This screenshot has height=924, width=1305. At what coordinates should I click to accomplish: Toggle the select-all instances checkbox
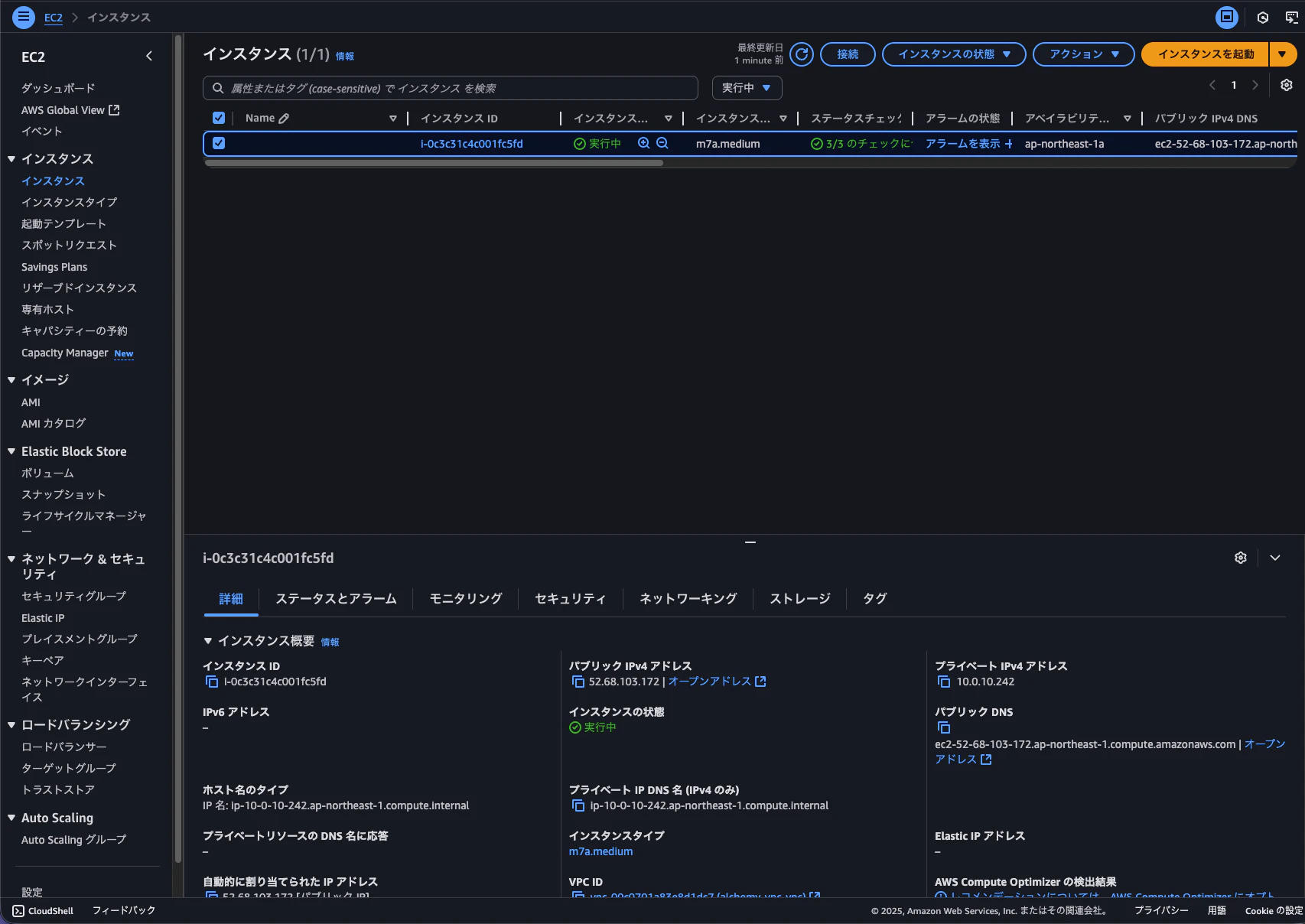[219, 118]
